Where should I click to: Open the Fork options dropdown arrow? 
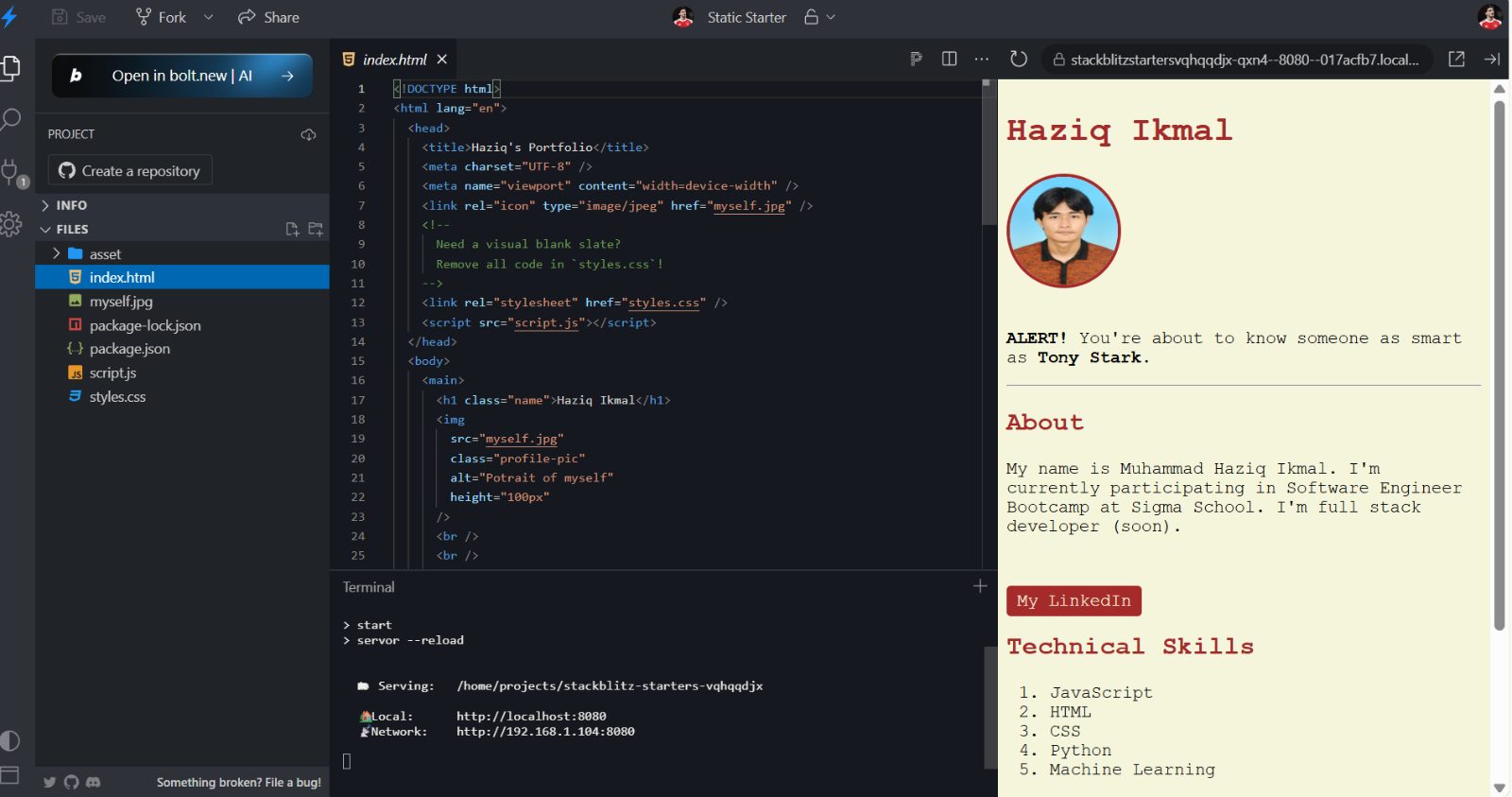click(x=208, y=17)
